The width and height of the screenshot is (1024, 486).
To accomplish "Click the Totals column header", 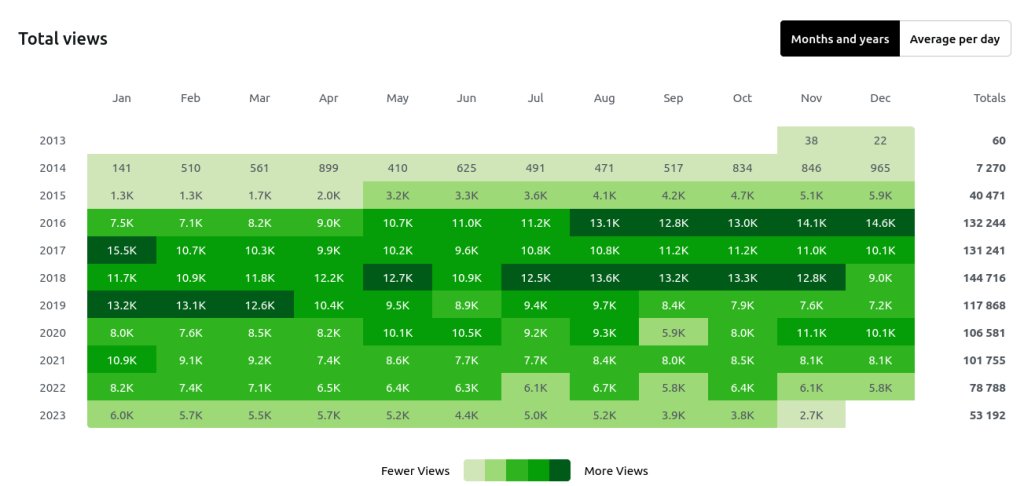I will (989, 98).
